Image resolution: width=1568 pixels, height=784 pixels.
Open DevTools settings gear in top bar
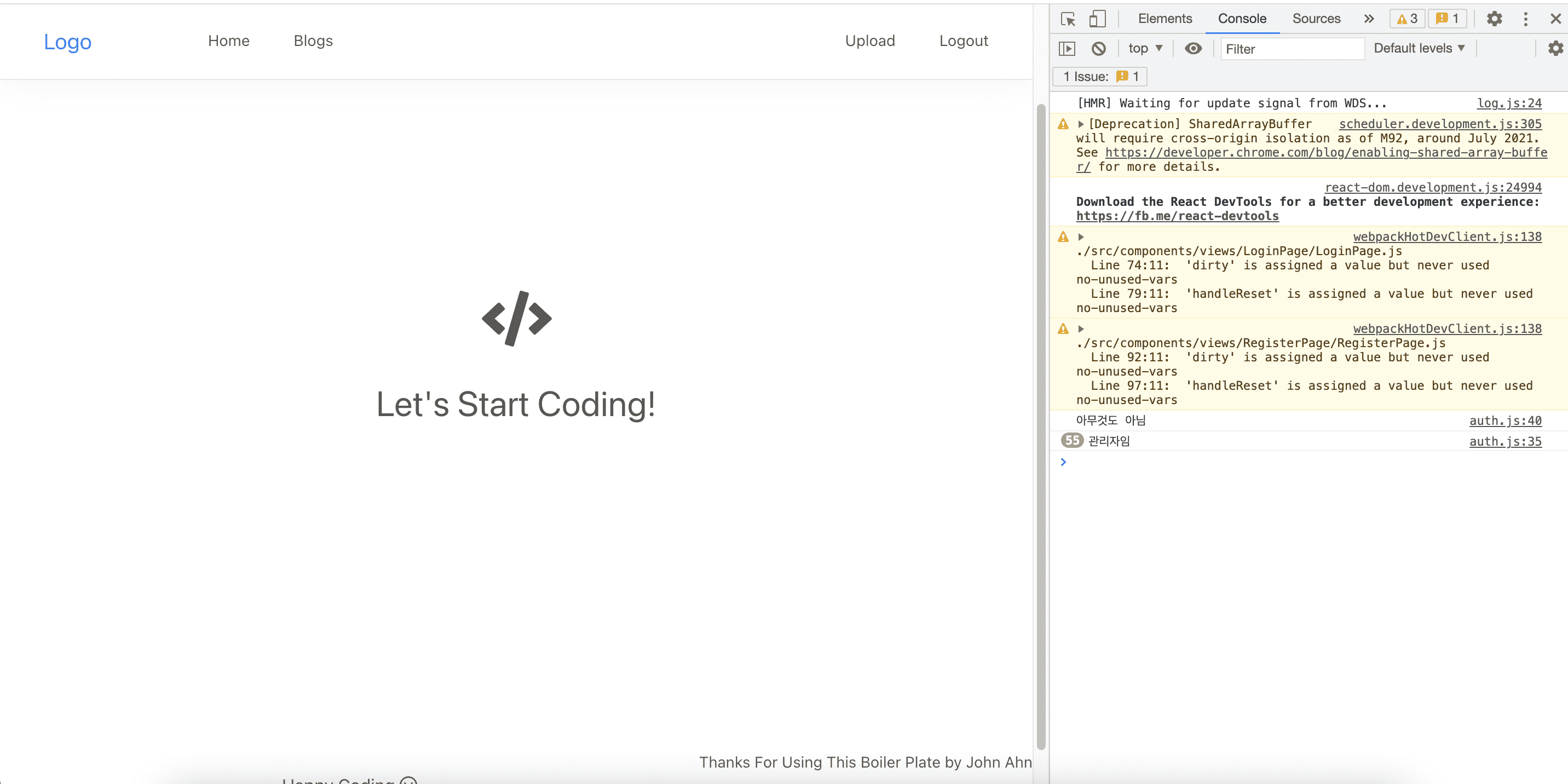tap(1494, 19)
